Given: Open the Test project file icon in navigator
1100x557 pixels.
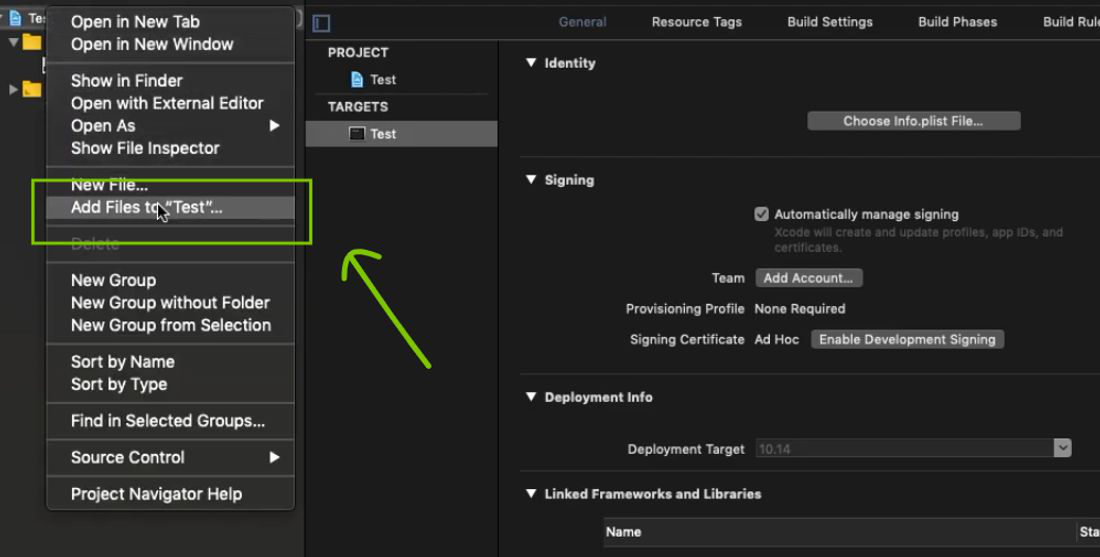Looking at the screenshot, I should 15,18.
